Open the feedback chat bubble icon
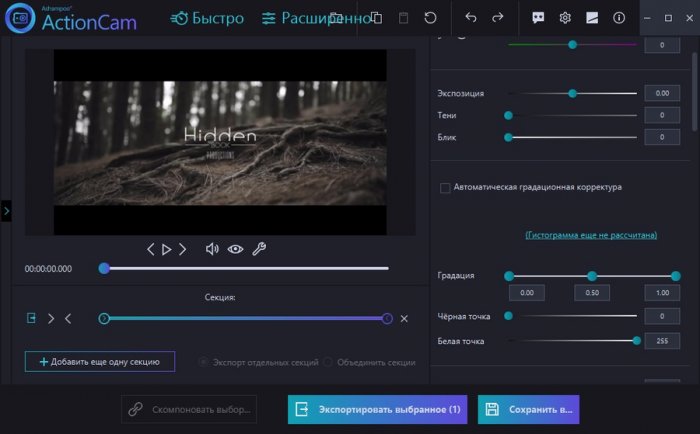Viewport: 700px width, 434px height. click(x=539, y=18)
